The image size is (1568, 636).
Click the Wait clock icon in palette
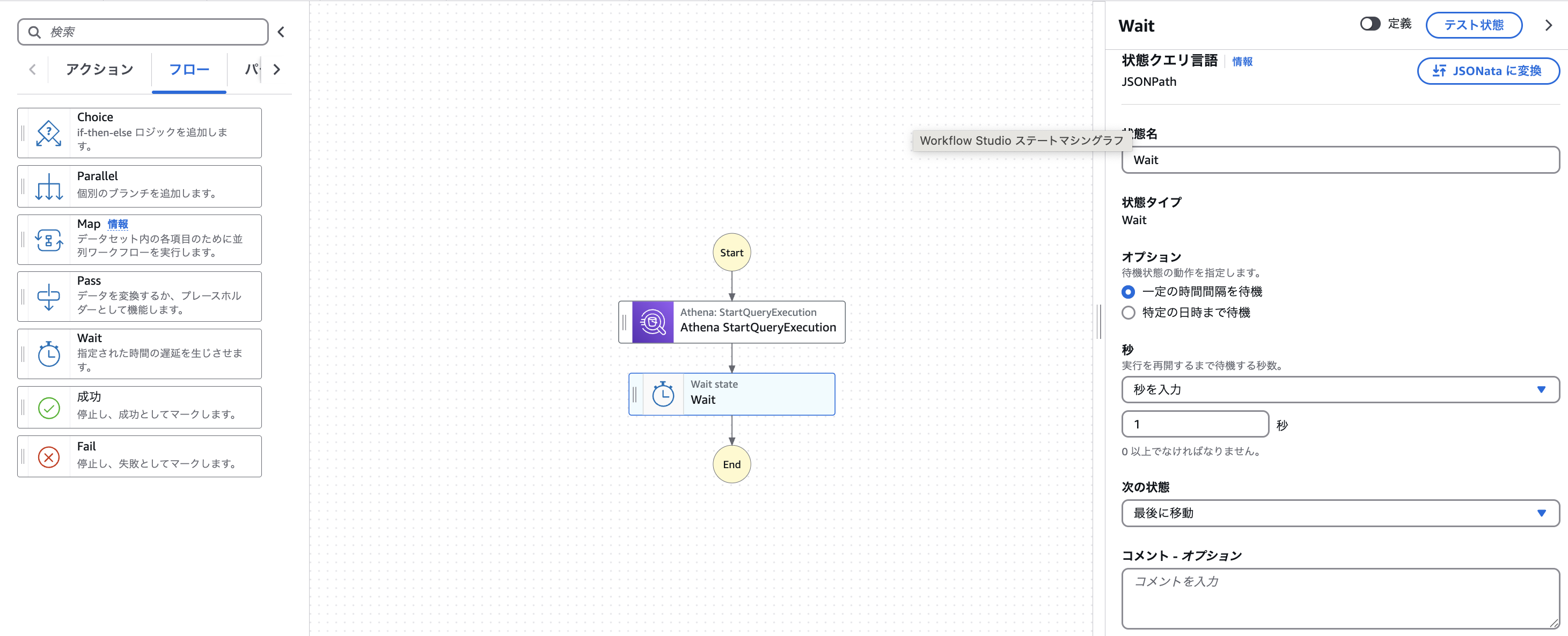(49, 354)
